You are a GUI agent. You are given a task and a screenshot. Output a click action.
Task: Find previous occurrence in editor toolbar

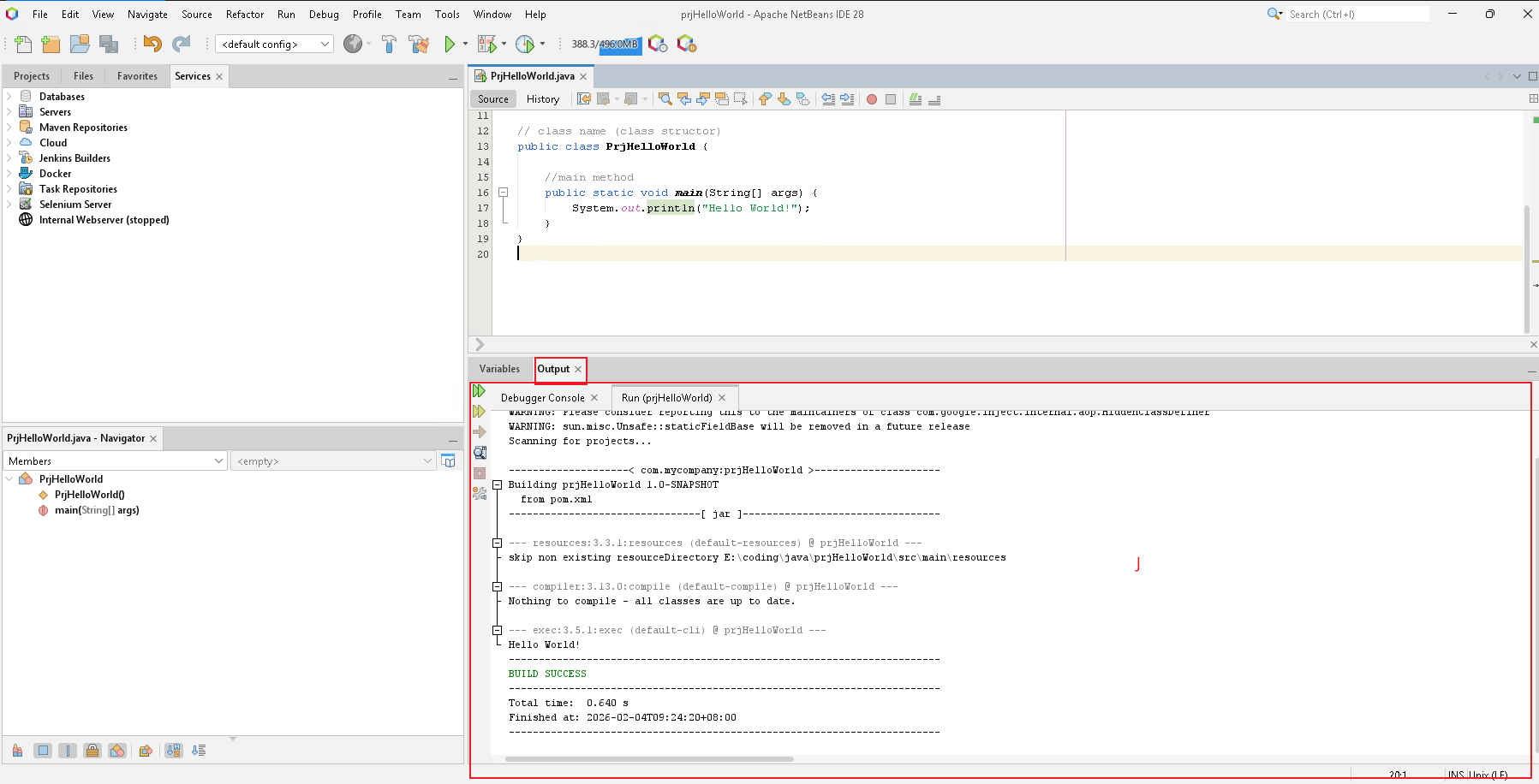pos(684,99)
